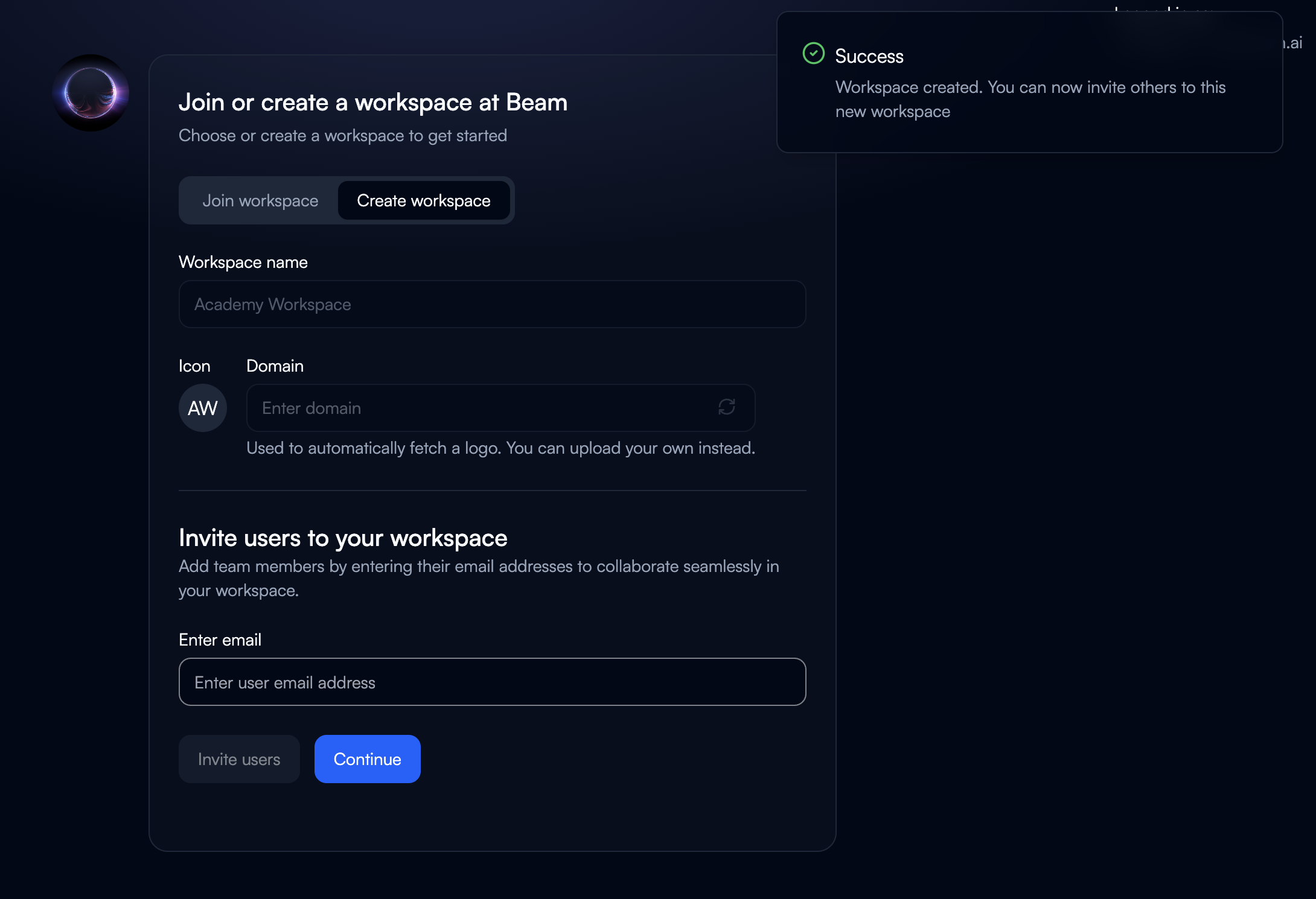
Task: Click the Beam orb logo
Action: (91, 93)
